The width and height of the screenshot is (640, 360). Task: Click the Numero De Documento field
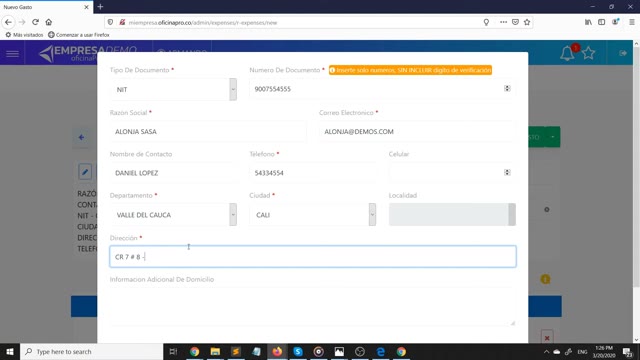point(382,89)
